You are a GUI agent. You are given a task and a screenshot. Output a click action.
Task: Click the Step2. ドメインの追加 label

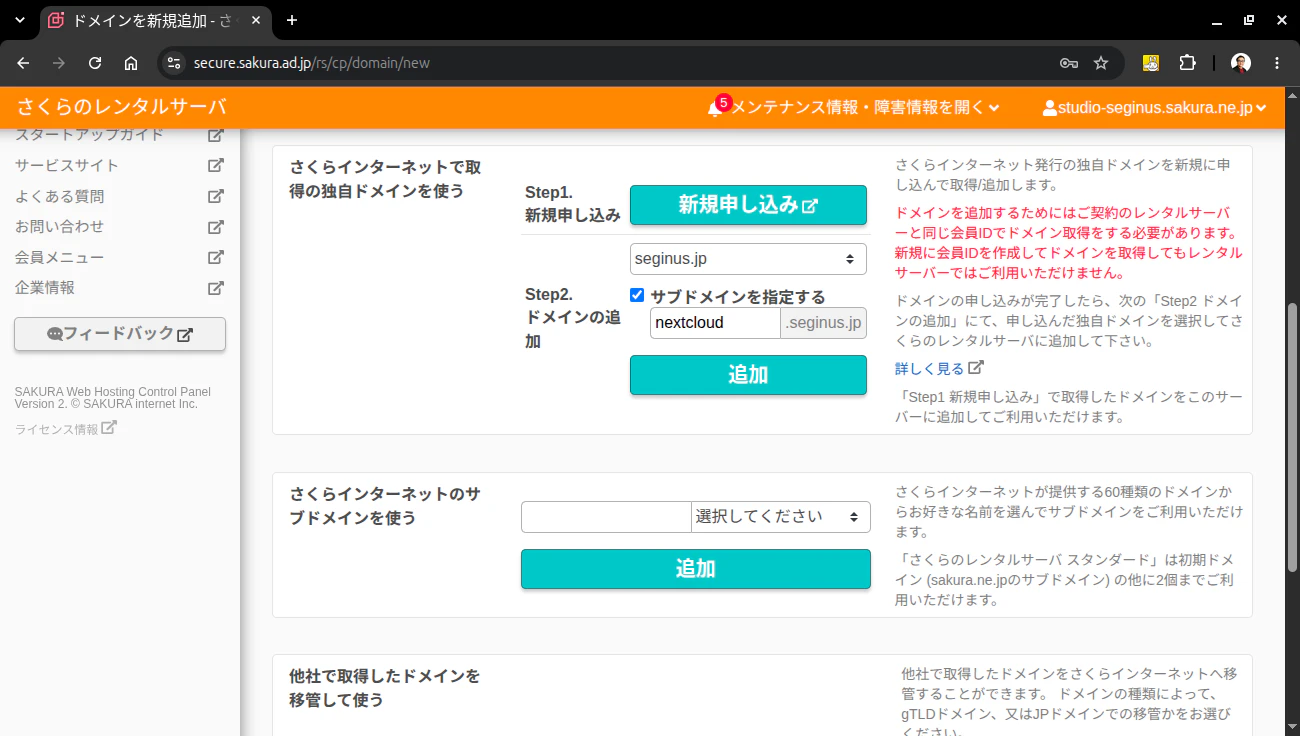tap(573, 318)
